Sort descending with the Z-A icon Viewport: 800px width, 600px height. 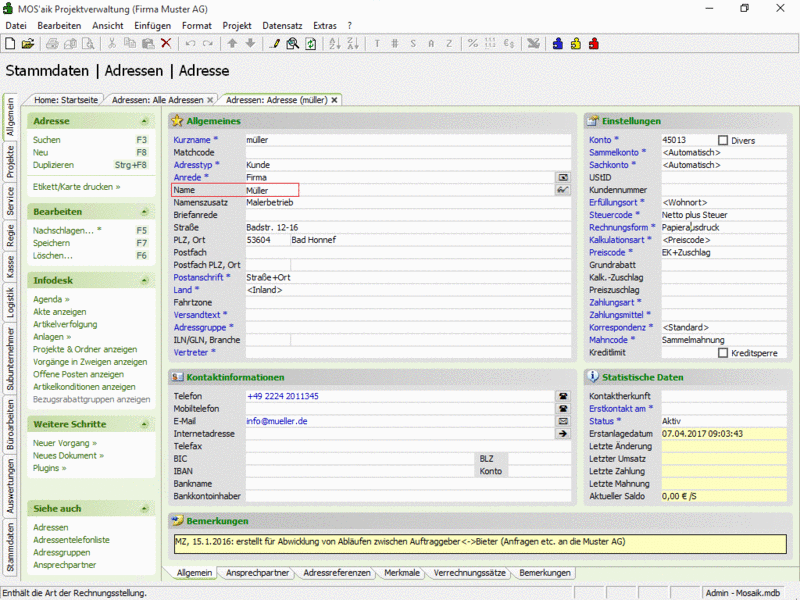(x=353, y=44)
